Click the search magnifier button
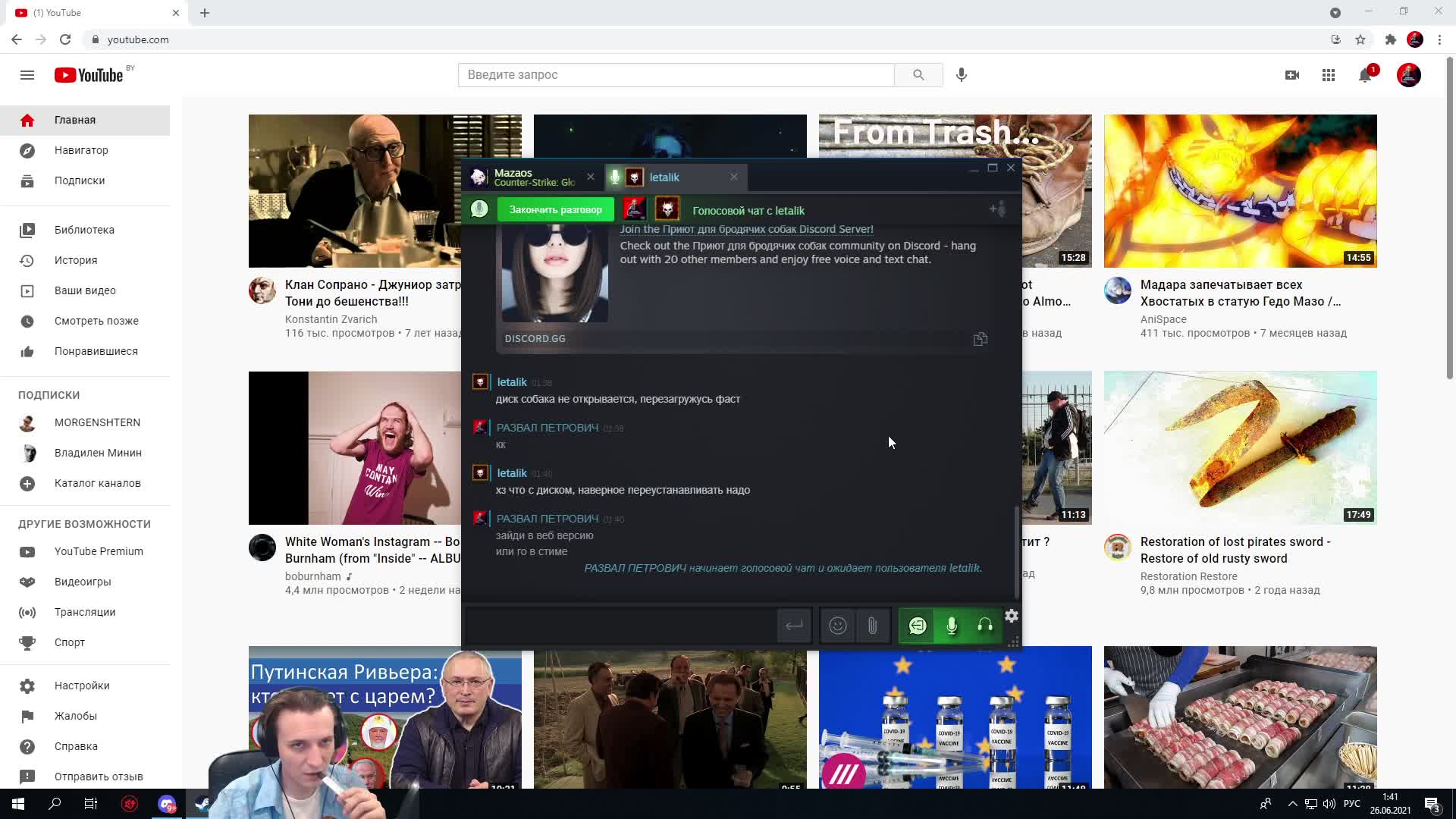This screenshot has height=819, width=1456. coord(918,75)
